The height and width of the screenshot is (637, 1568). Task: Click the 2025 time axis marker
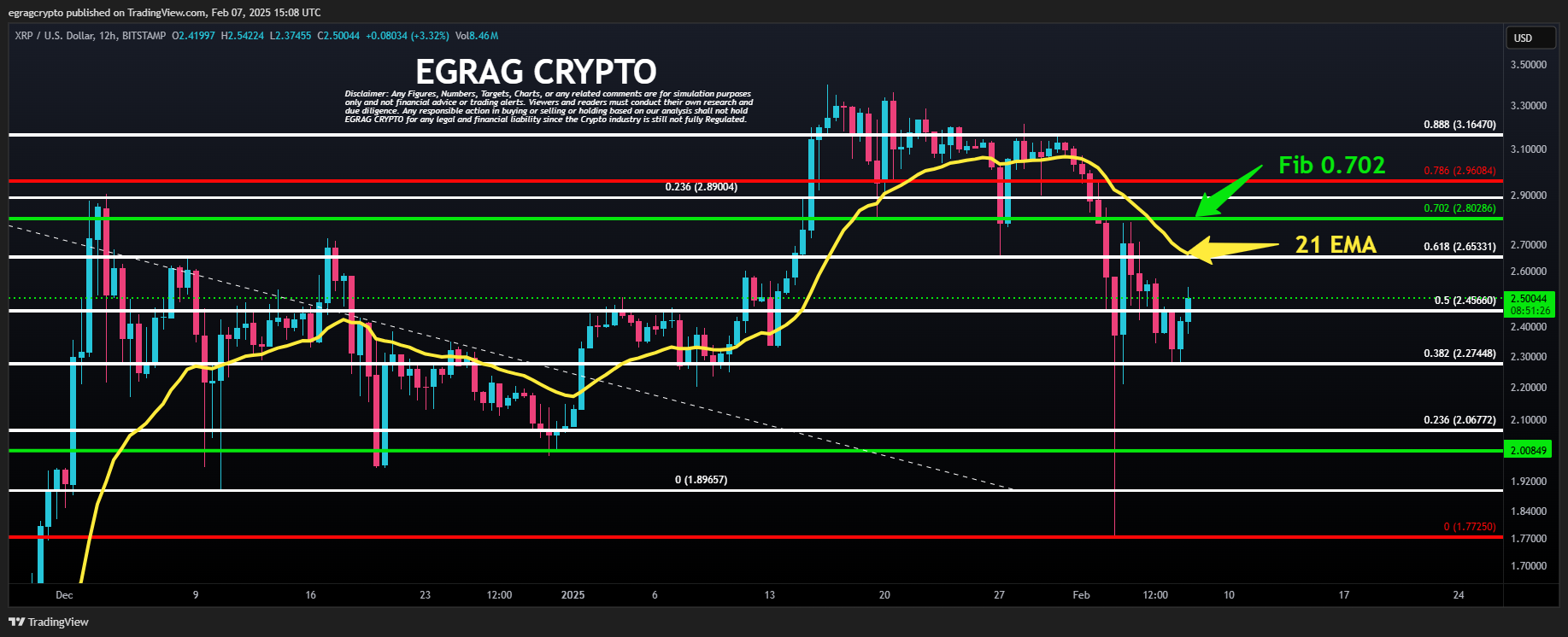coord(573,594)
